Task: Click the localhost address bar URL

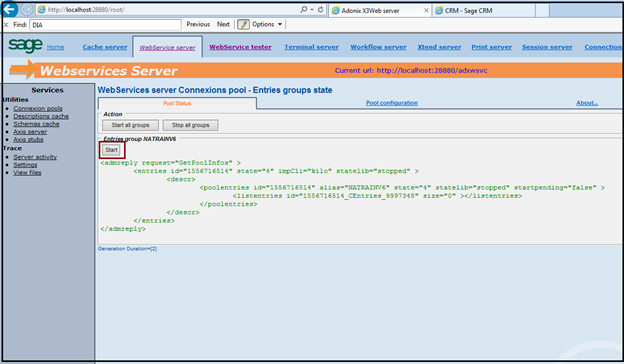Action: pos(86,10)
